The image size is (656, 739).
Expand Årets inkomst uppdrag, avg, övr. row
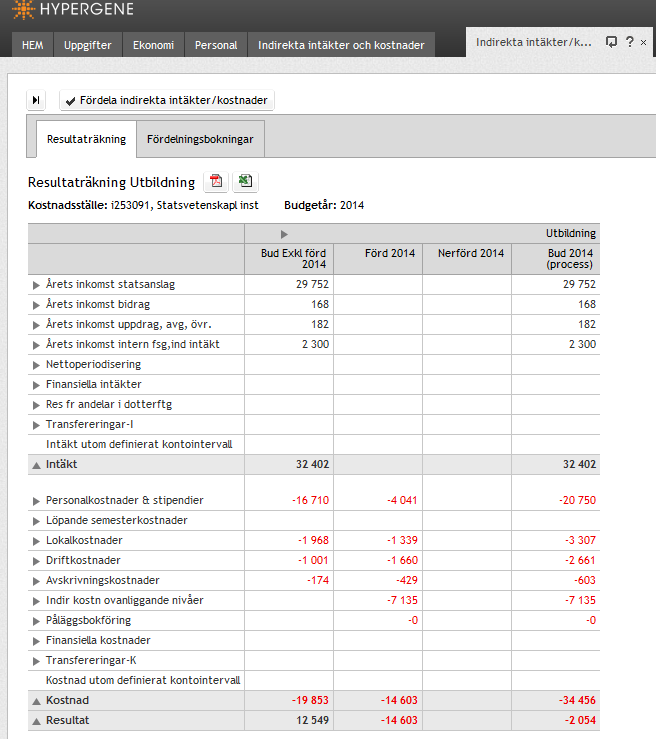[x=36, y=325]
